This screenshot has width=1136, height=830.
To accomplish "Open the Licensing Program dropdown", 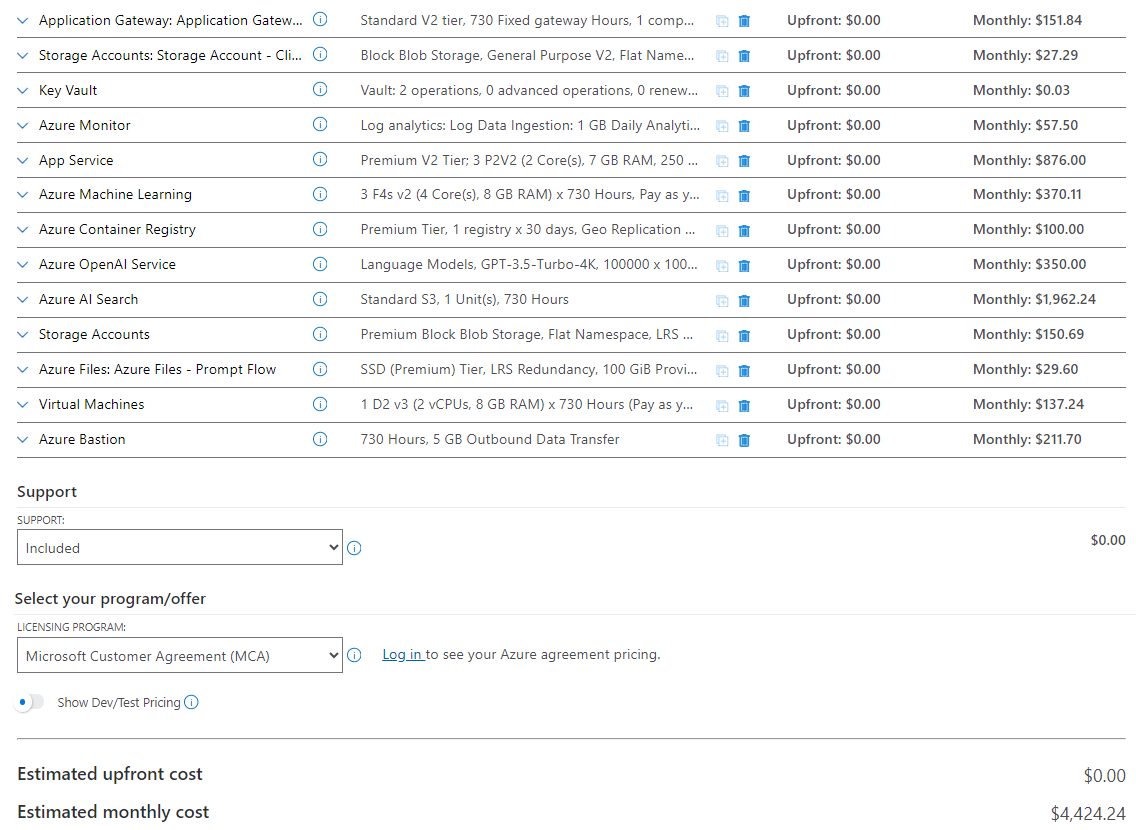I will click(180, 655).
